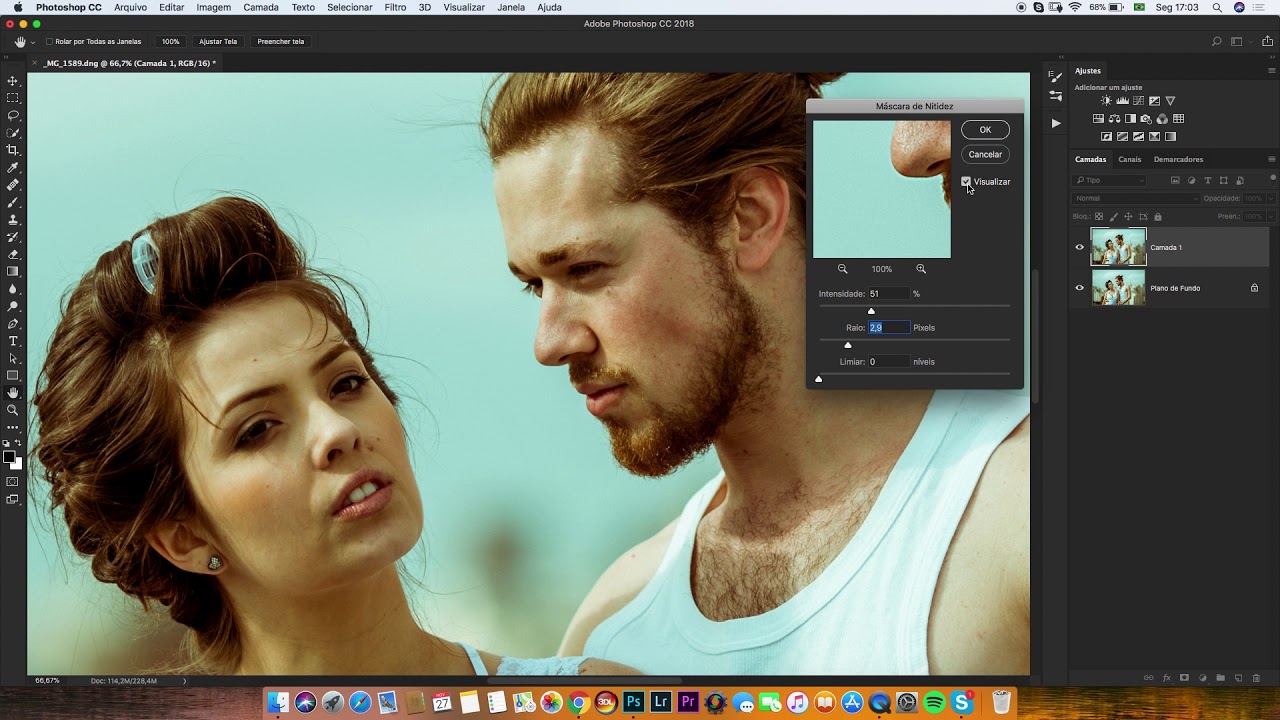Image resolution: width=1280 pixels, height=720 pixels.
Task: Toggle the layer filter switch
Action: 1272,179
